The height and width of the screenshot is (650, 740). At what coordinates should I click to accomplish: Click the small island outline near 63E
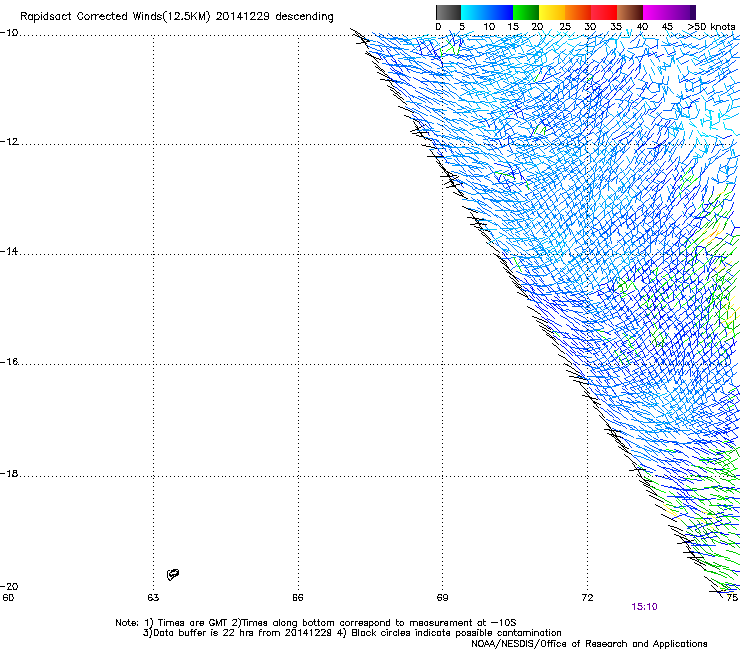point(173,574)
